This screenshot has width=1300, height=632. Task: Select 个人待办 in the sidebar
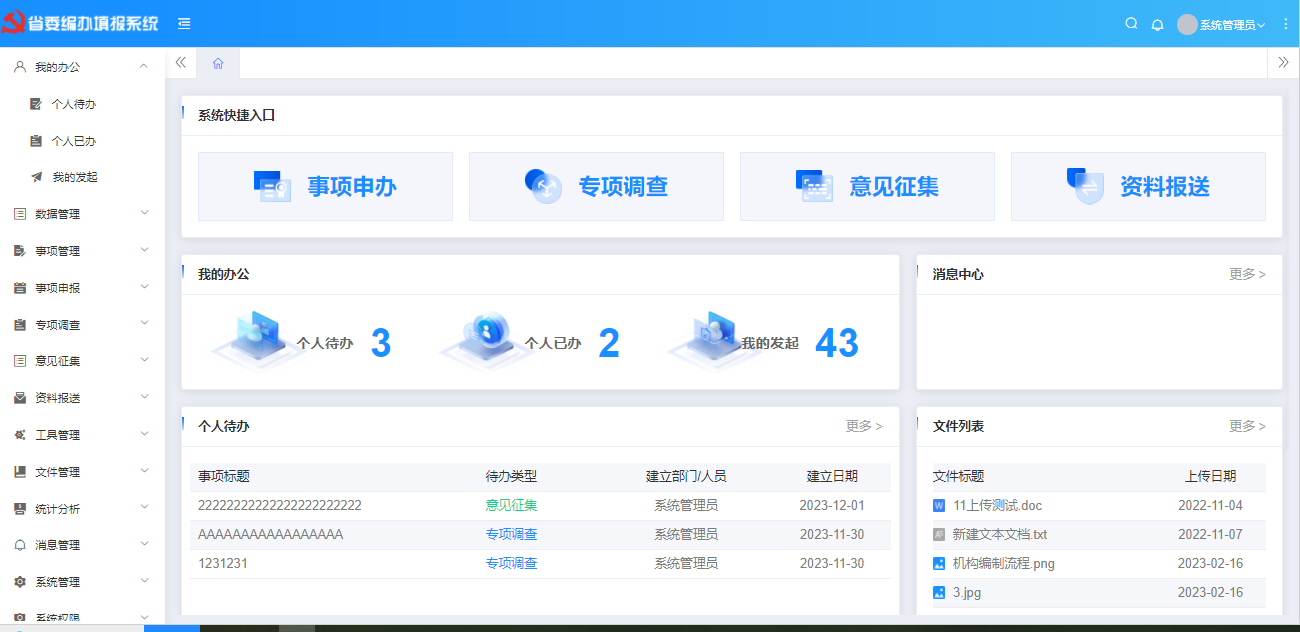click(73, 104)
